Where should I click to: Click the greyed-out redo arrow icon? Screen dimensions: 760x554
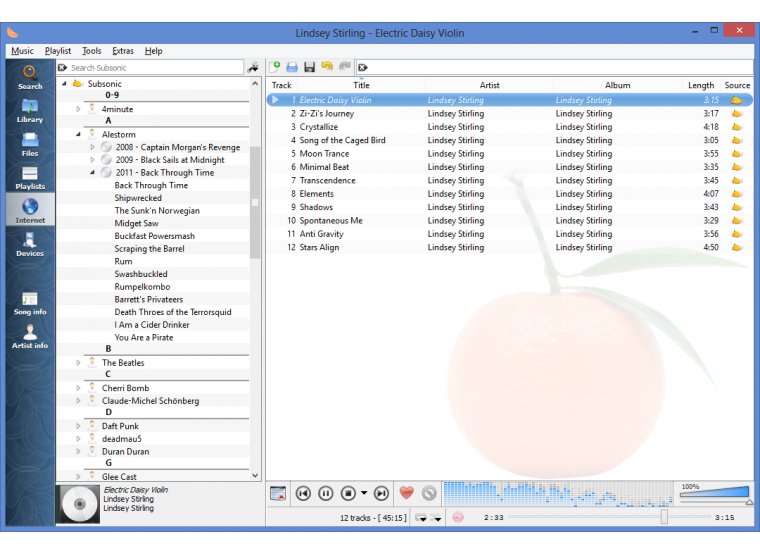coord(345,66)
